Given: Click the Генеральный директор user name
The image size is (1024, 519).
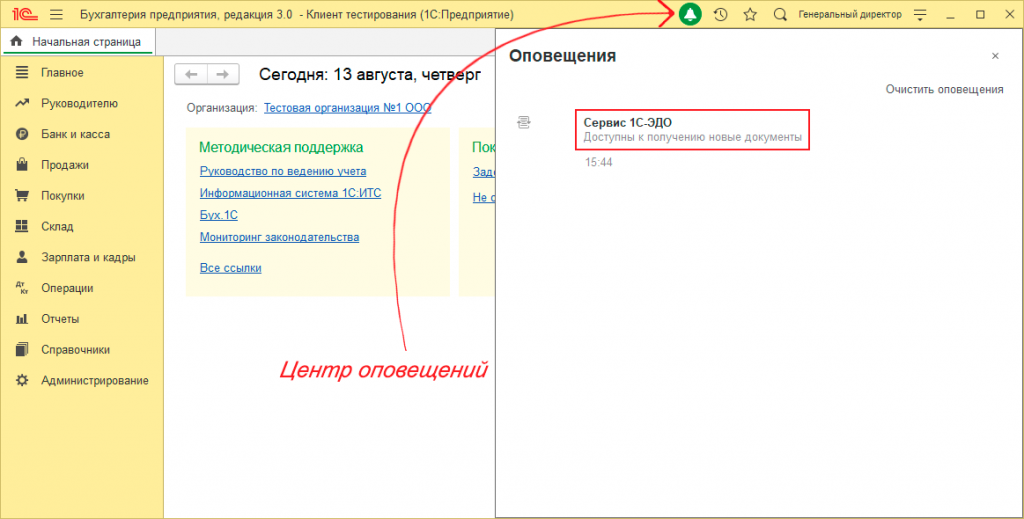Looking at the screenshot, I should click(x=850, y=14).
